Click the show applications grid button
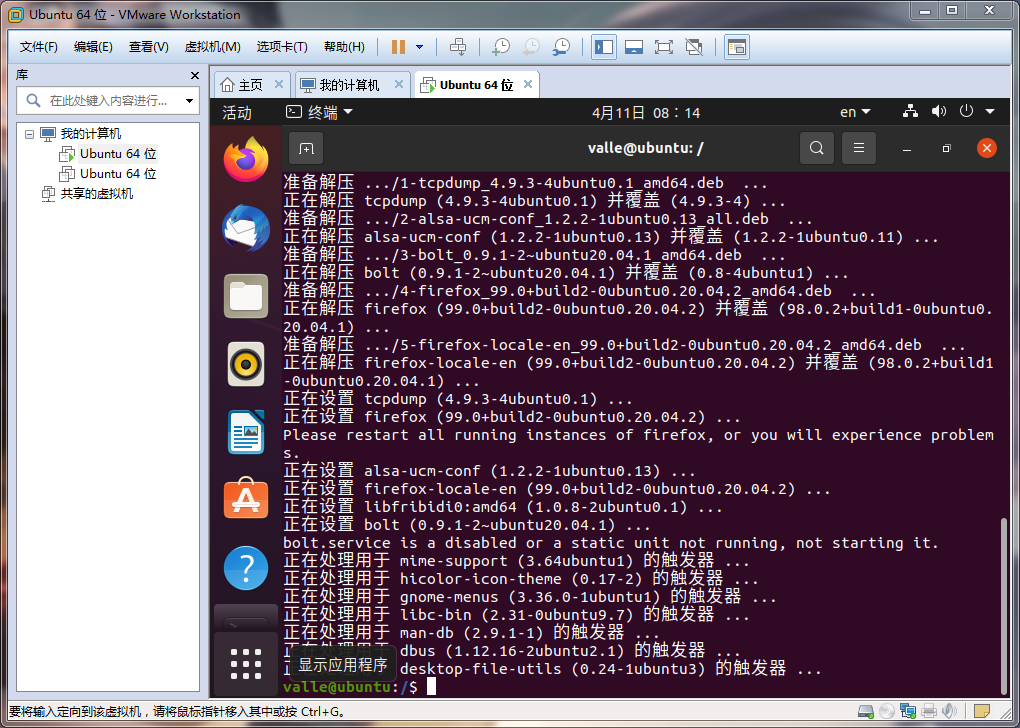Viewport: 1020px width, 728px height. pyautogui.click(x=246, y=664)
